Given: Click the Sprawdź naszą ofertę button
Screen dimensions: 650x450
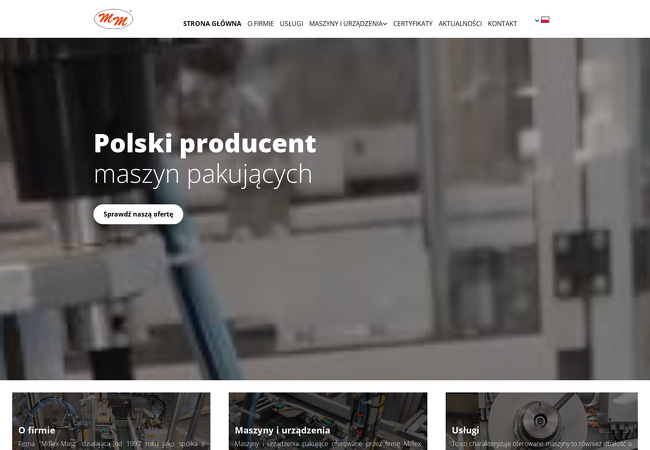Looking at the screenshot, I should pos(138,214).
